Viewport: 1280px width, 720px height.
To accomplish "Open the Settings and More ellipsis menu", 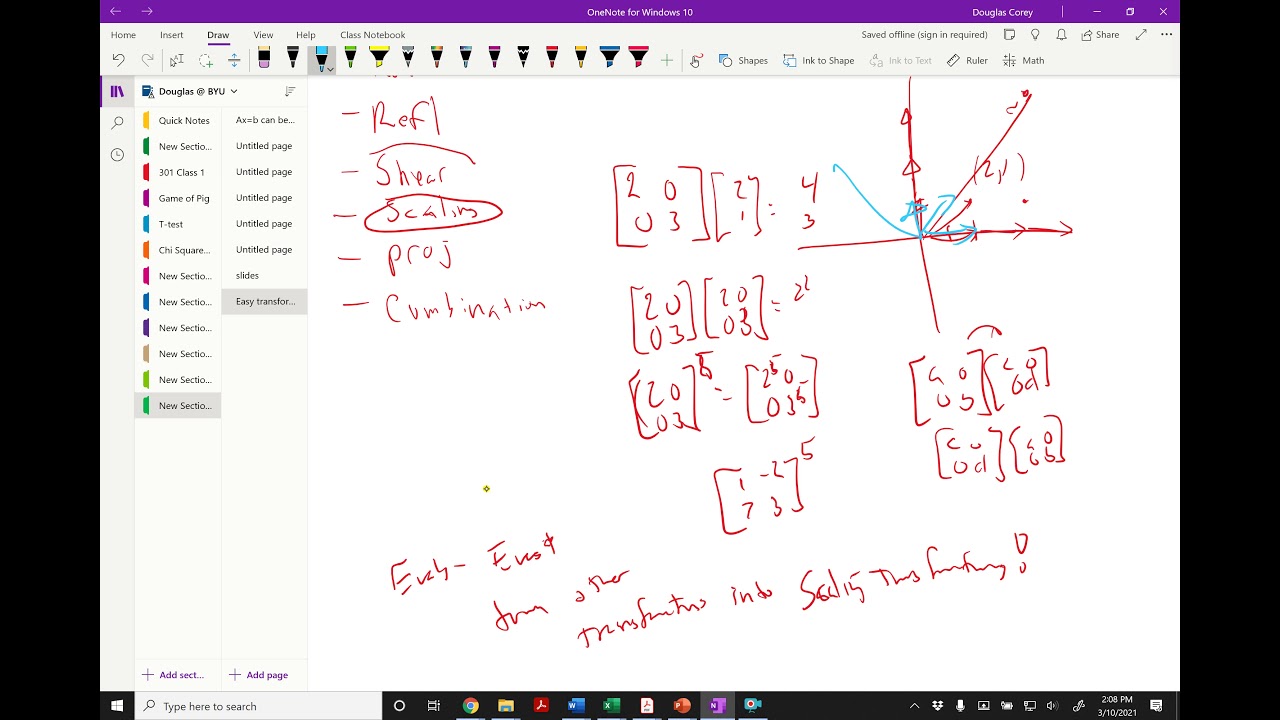I will pos(1166,35).
